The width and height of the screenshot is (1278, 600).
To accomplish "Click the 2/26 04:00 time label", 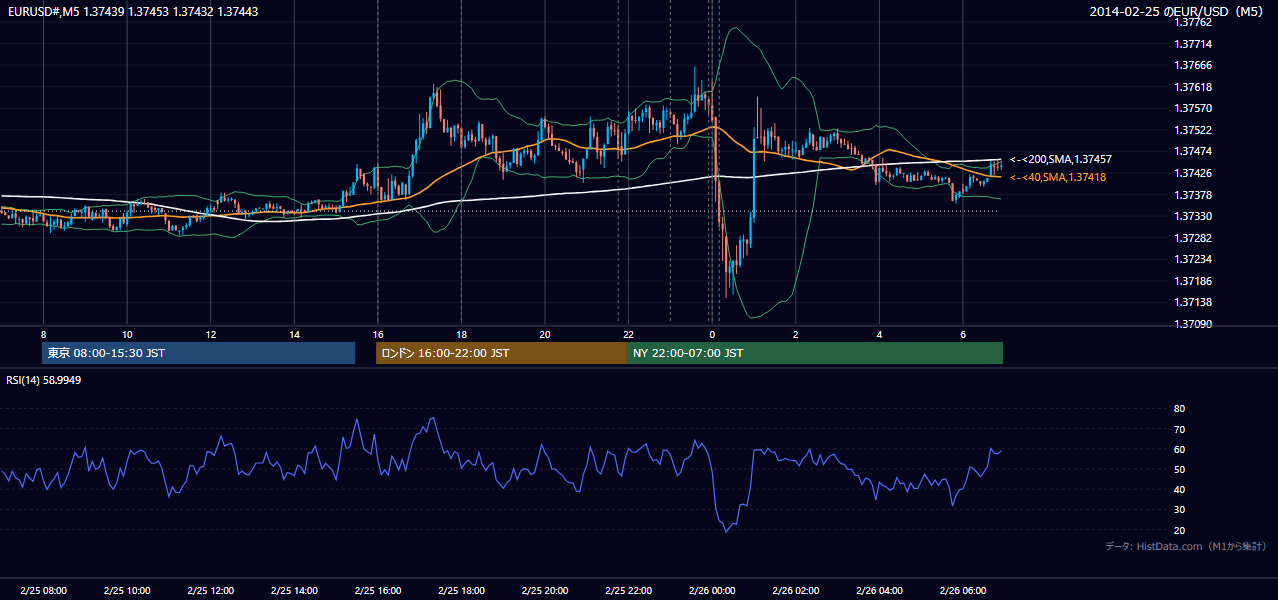I will [879, 591].
